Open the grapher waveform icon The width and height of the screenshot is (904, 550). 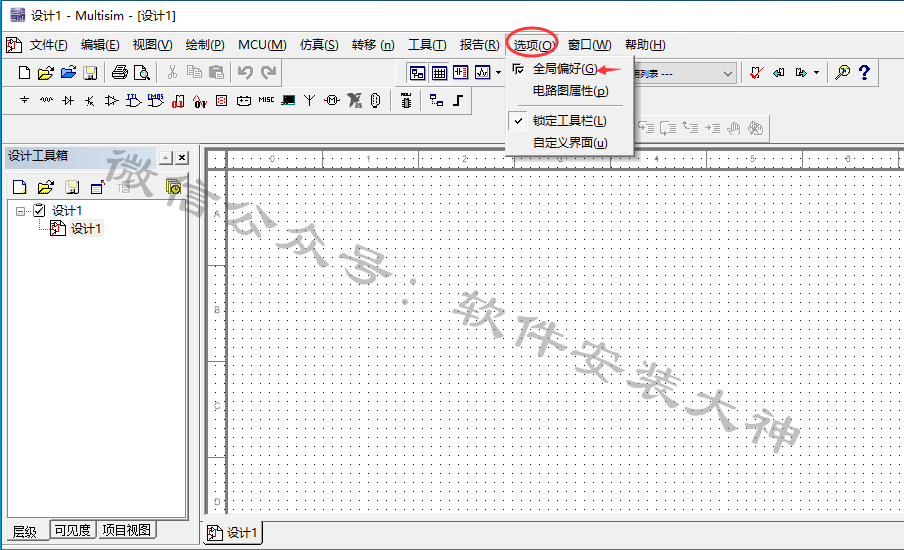coord(483,73)
